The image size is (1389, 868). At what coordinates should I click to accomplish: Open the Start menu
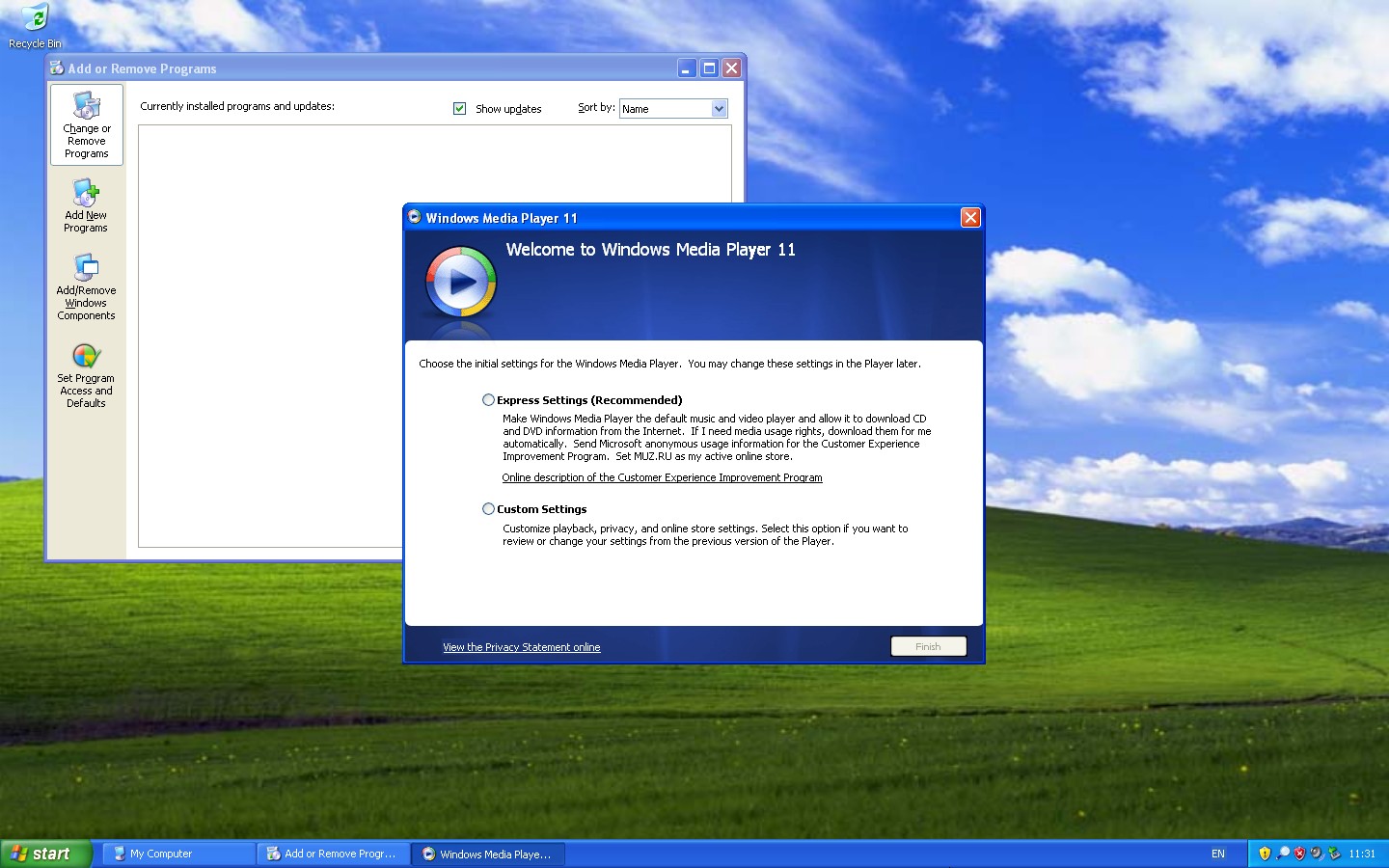pyautogui.click(x=44, y=854)
